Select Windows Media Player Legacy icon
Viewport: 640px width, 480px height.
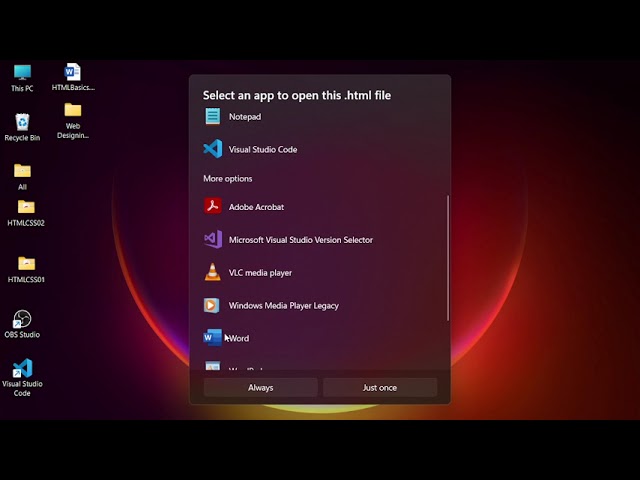pos(212,305)
